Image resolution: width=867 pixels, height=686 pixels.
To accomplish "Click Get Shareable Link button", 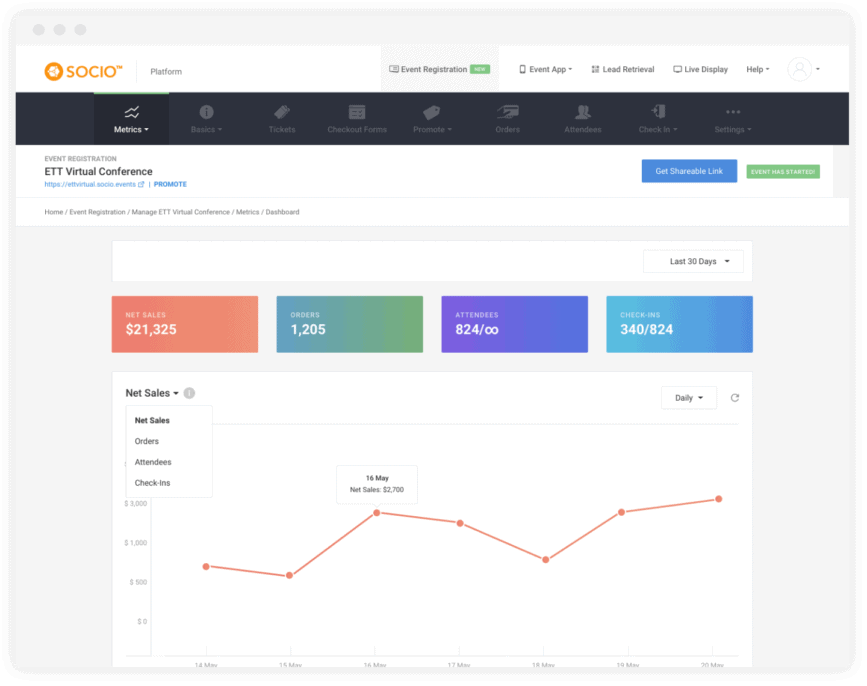I will [x=689, y=171].
